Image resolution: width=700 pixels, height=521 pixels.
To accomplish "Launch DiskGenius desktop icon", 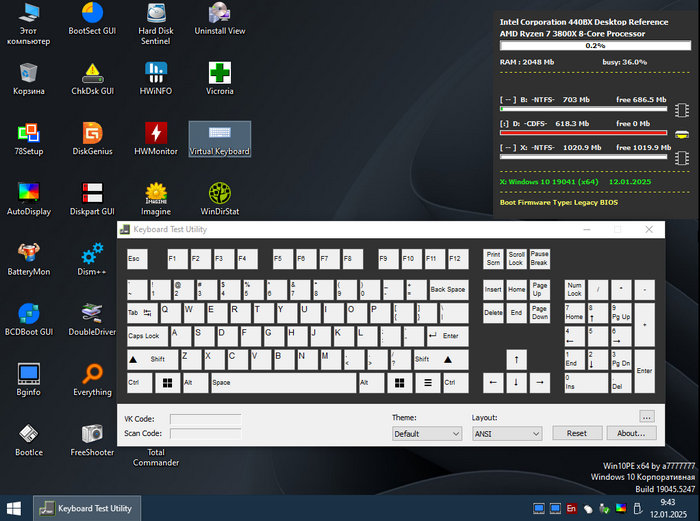I will tap(92, 139).
